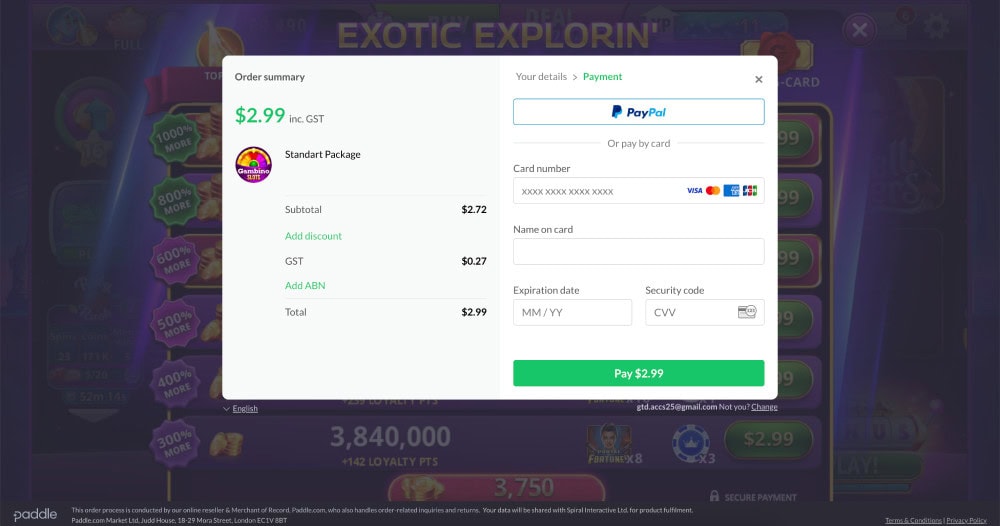The width and height of the screenshot is (1000, 526).
Task: Expand the Add discount option
Action: [x=313, y=236]
